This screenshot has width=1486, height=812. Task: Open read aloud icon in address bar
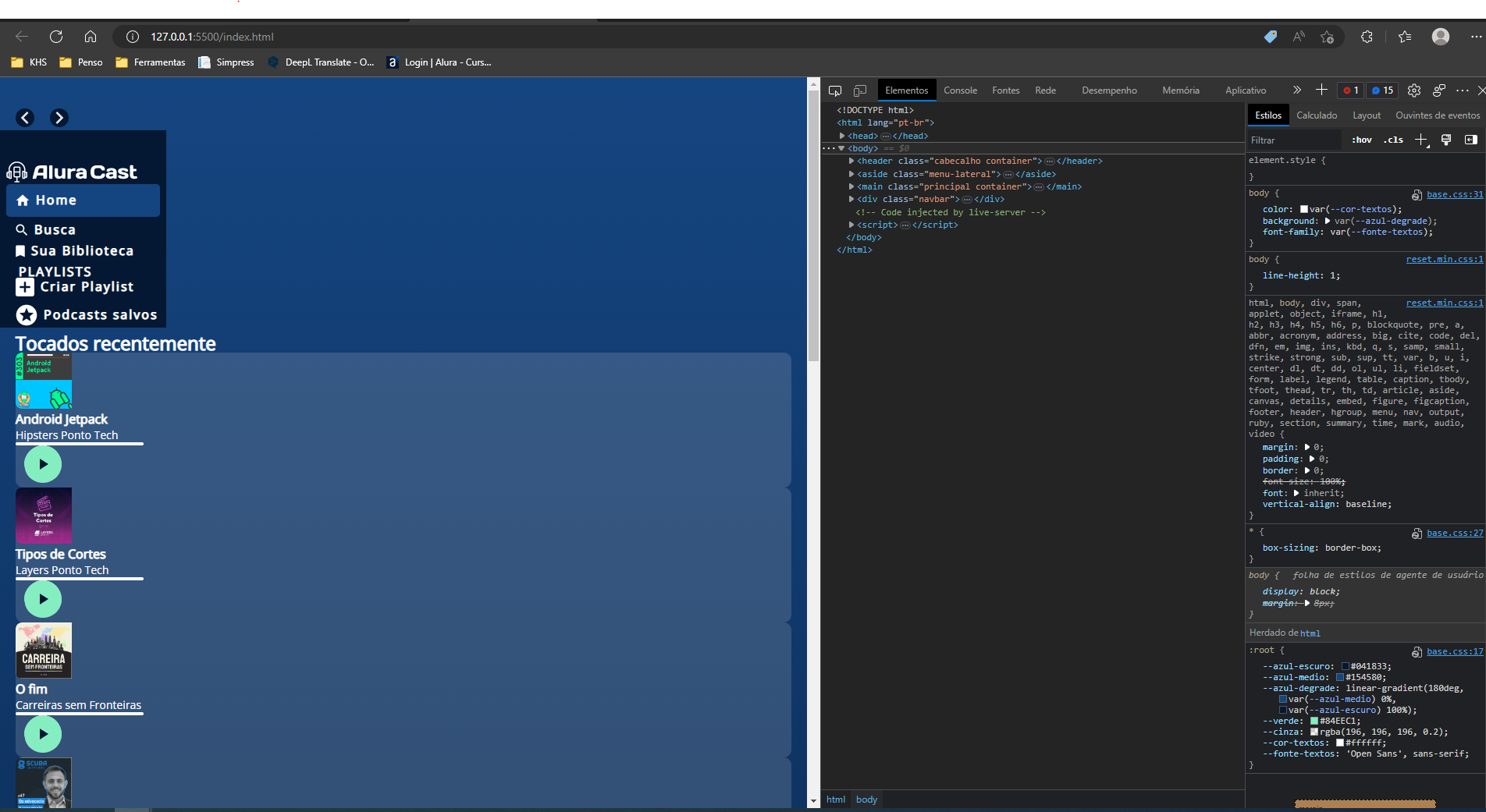click(x=1299, y=37)
